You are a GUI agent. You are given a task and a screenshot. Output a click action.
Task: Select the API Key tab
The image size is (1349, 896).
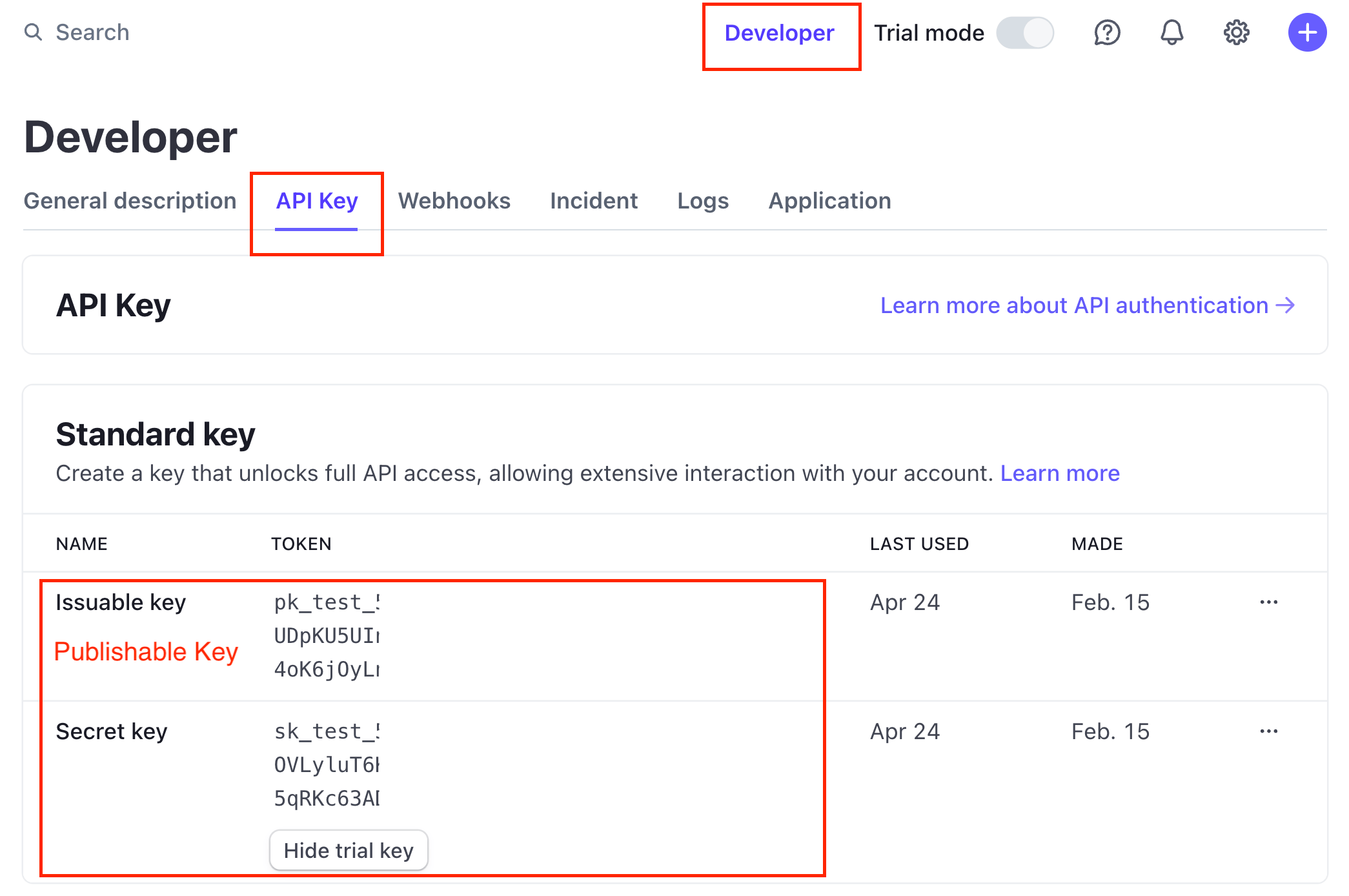tap(316, 201)
